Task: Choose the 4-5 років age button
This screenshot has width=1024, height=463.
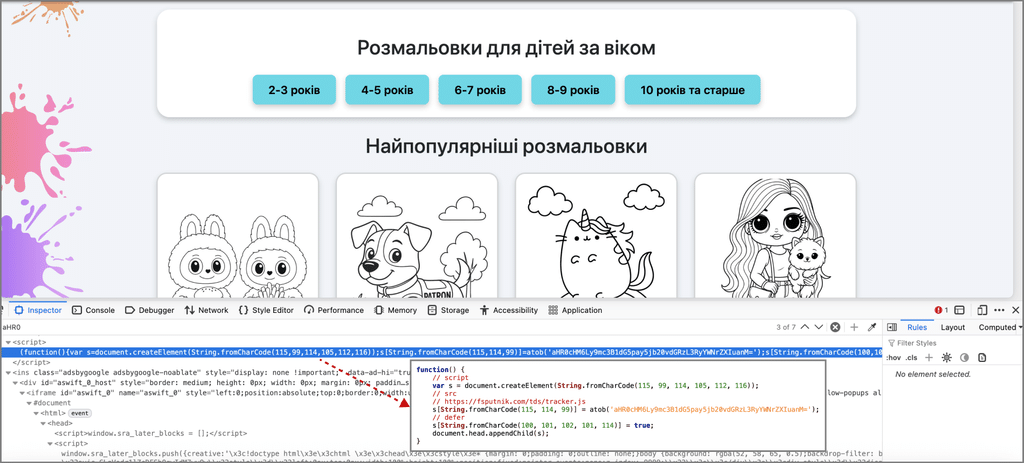Action: pyautogui.click(x=387, y=90)
